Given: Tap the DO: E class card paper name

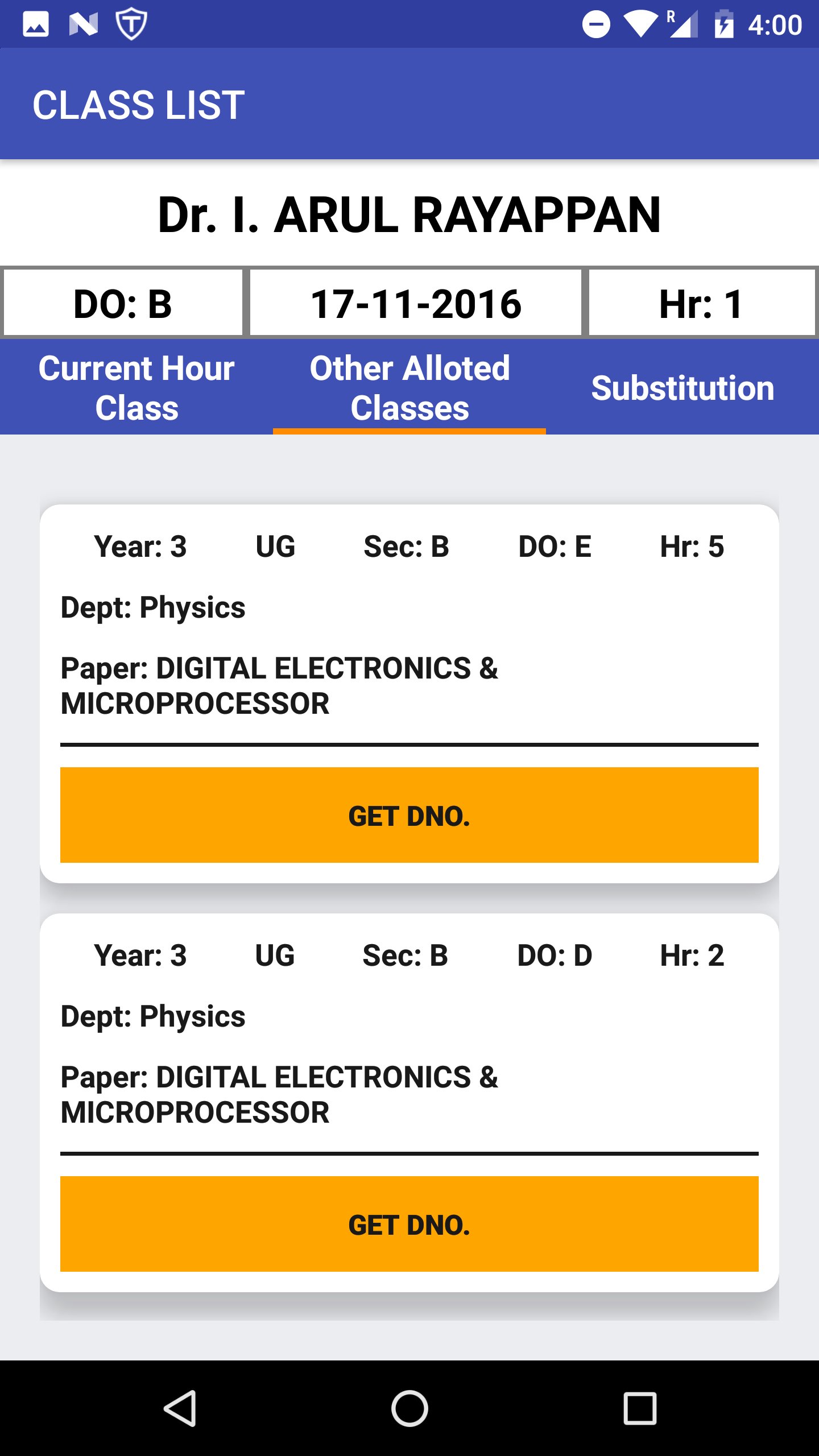Looking at the screenshot, I should click(x=279, y=685).
